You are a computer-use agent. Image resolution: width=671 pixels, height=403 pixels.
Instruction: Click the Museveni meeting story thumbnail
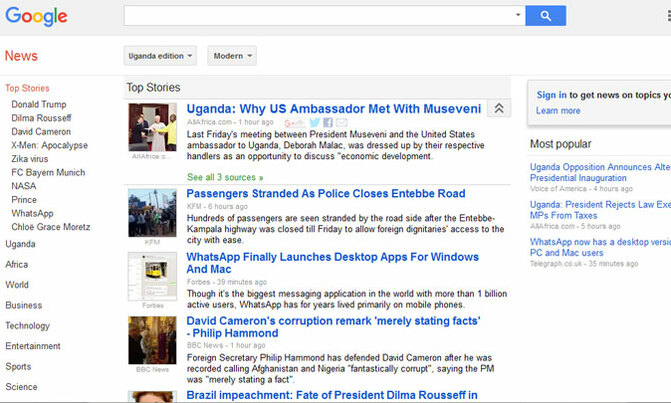pos(152,127)
